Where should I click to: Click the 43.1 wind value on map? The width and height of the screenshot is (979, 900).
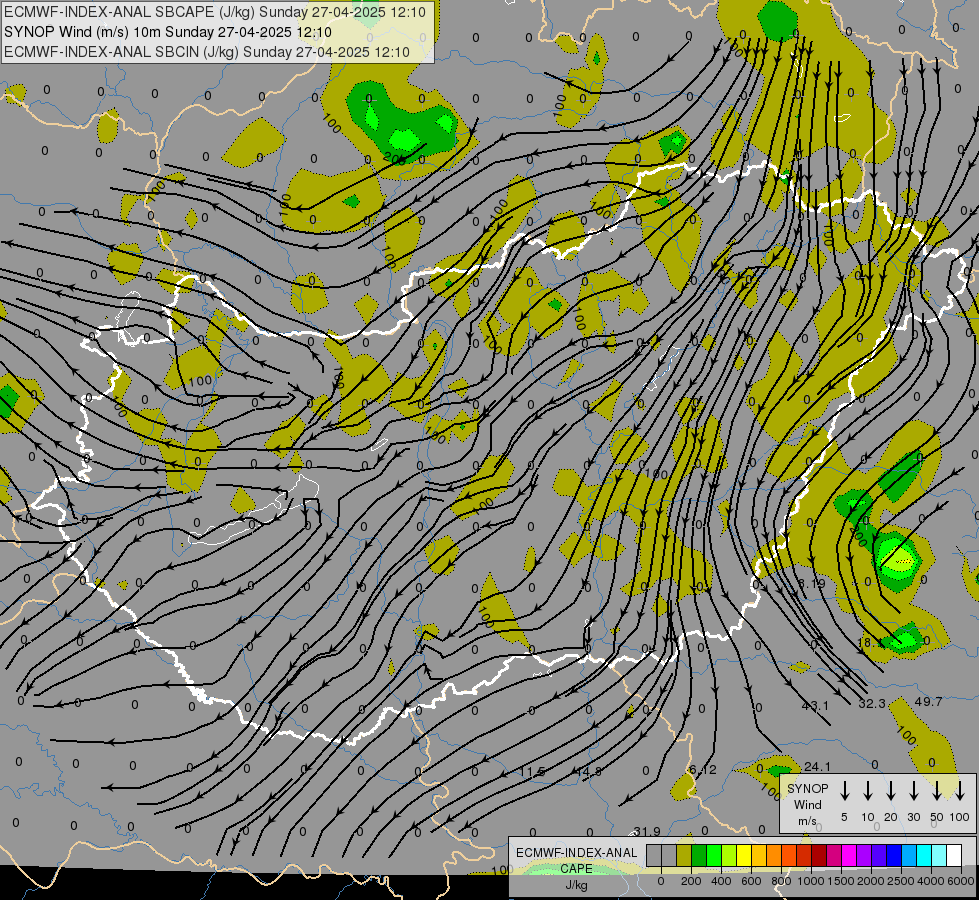tap(815, 705)
